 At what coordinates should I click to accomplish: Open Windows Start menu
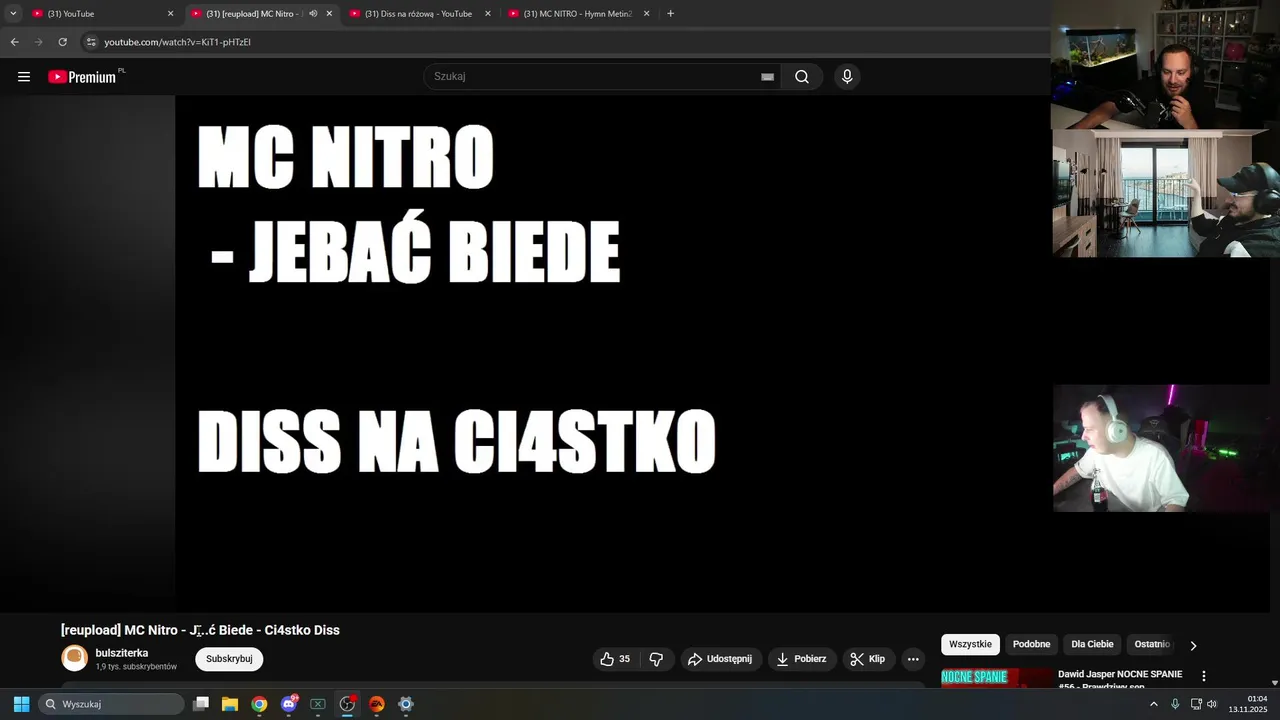[x=21, y=704]
